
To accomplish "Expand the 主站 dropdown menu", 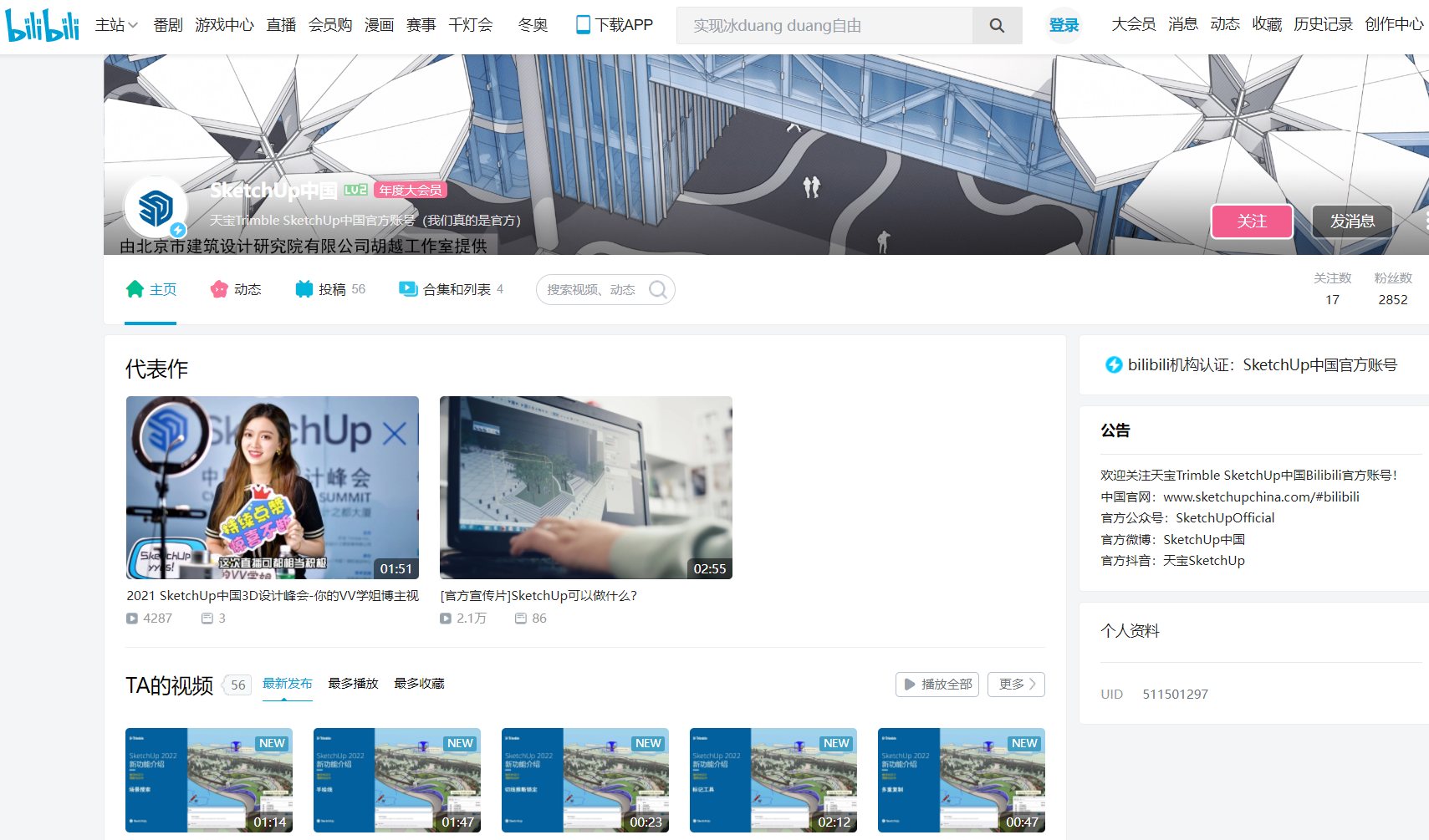I will pos(116,25).
